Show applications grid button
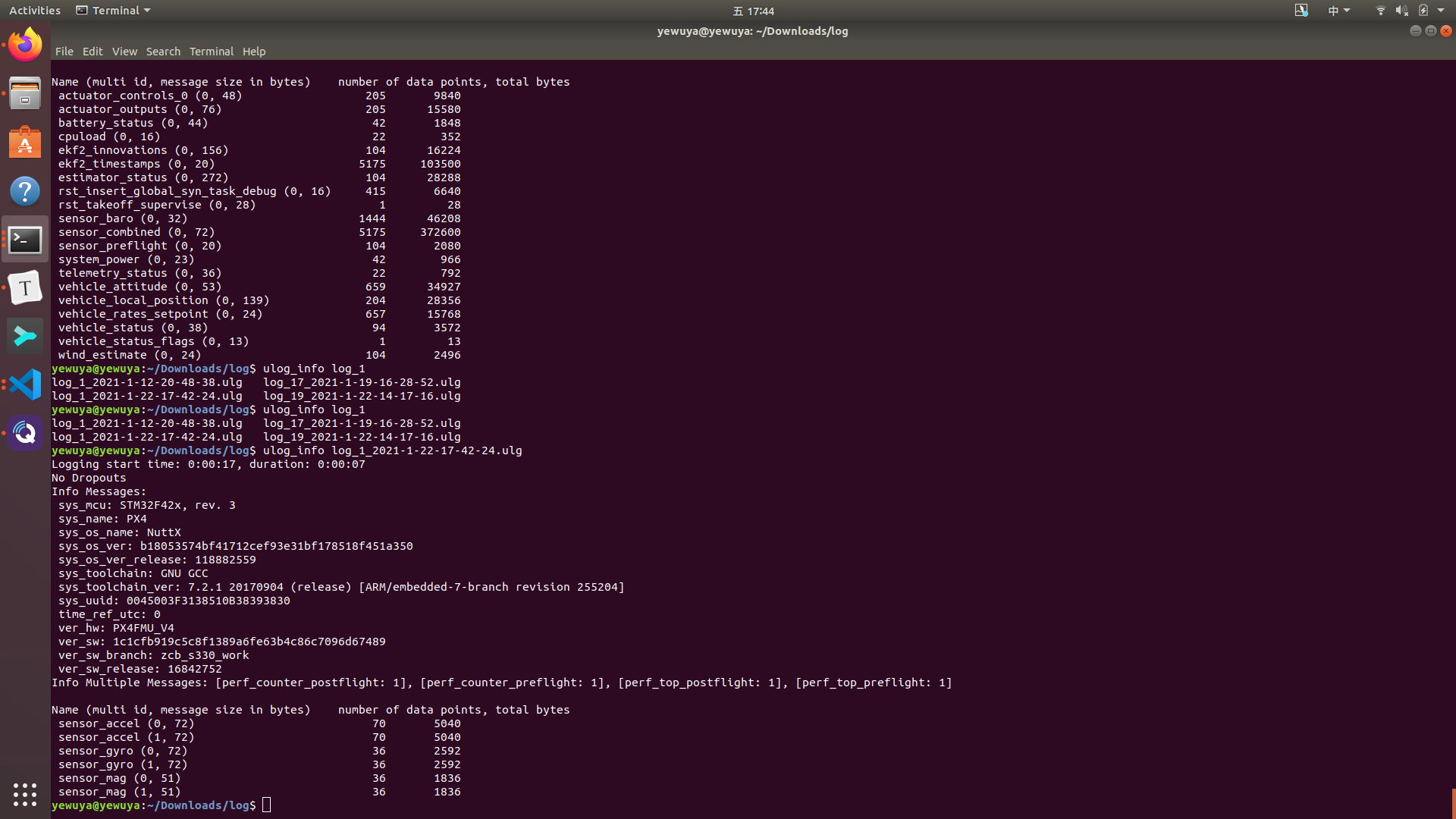 click(25, 794)
